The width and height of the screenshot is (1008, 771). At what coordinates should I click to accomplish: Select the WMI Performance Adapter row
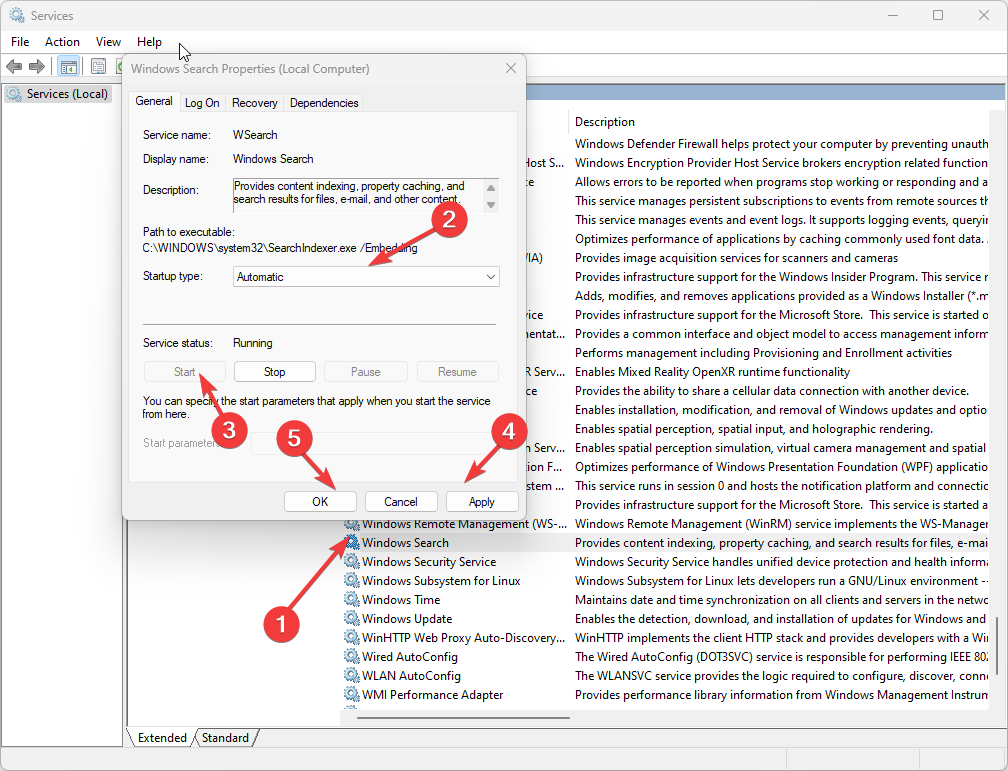point(665,694)
